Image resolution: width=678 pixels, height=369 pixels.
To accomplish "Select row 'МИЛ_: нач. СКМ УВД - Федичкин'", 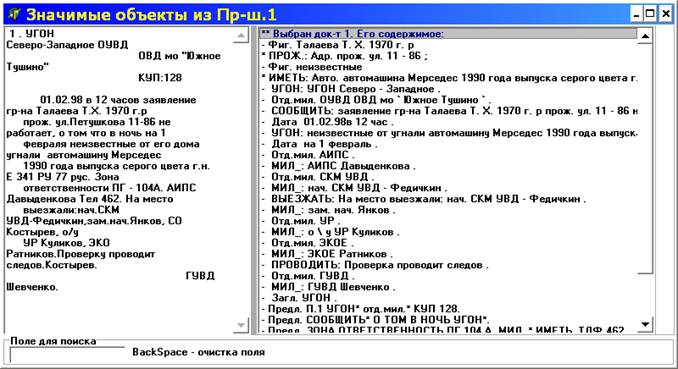I will [x=448, y=188].
